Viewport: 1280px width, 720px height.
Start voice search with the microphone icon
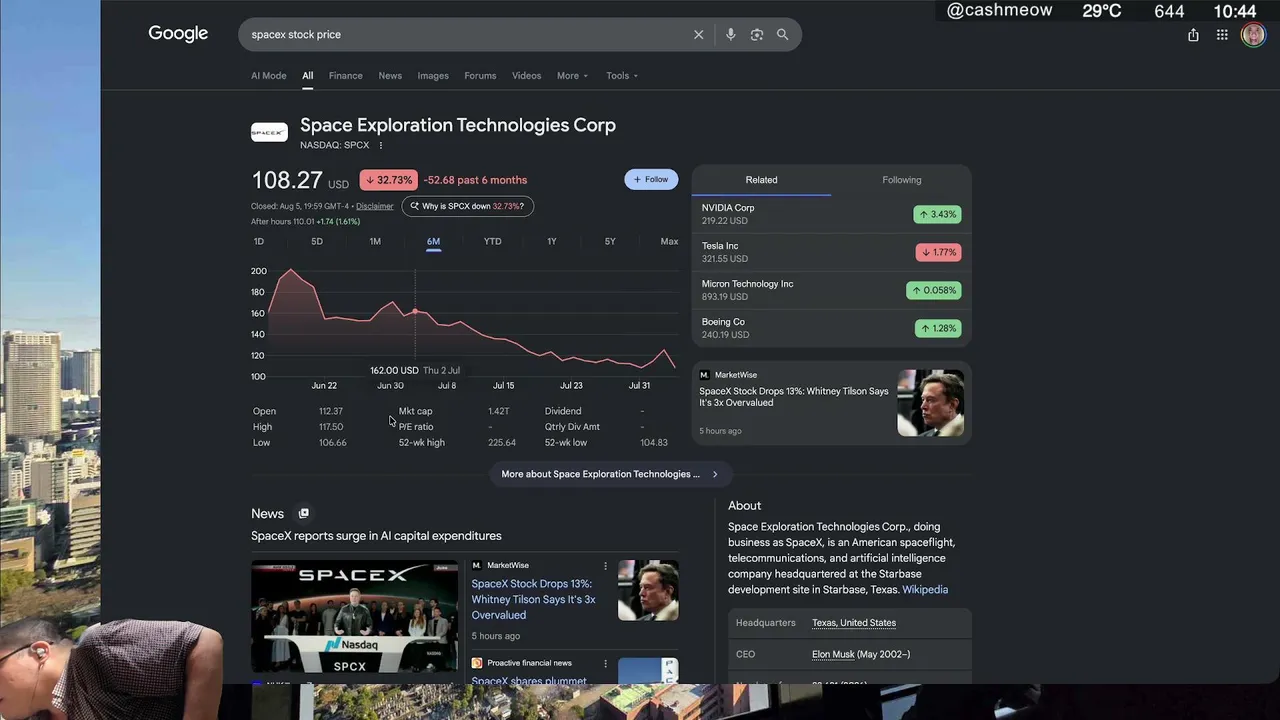[x=731, y=35]
